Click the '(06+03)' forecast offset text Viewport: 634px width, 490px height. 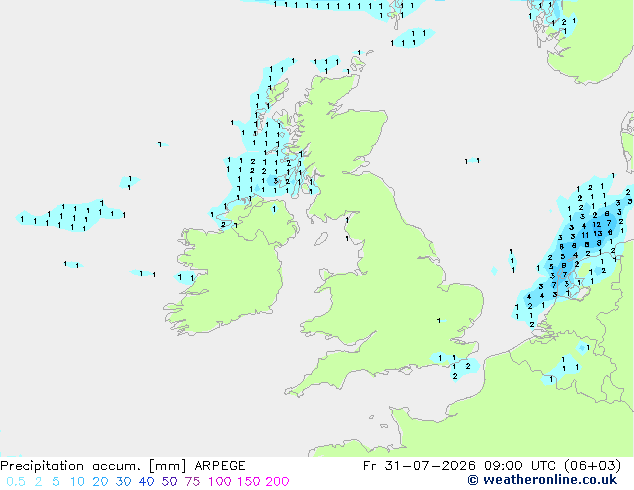592,466
